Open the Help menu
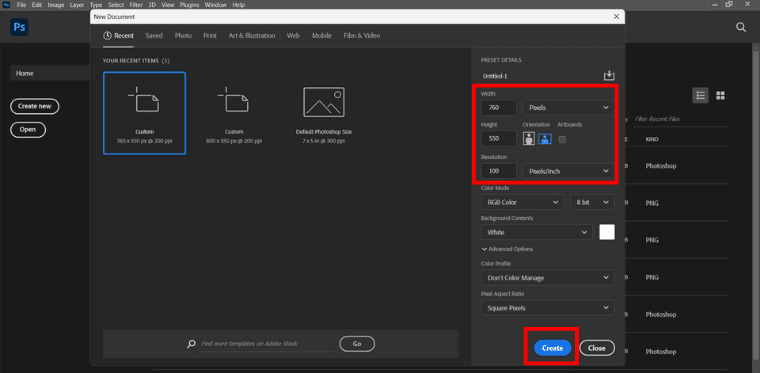 238,5
